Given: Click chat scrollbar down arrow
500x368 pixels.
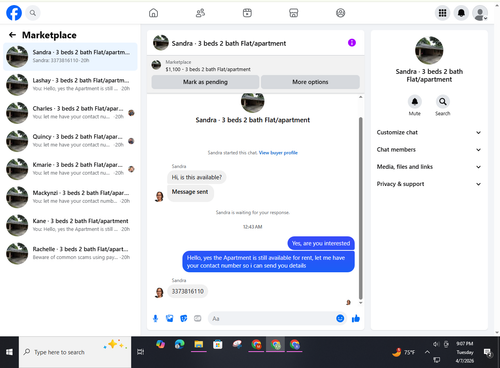Looking at the screenshot, I should point(360,303).
